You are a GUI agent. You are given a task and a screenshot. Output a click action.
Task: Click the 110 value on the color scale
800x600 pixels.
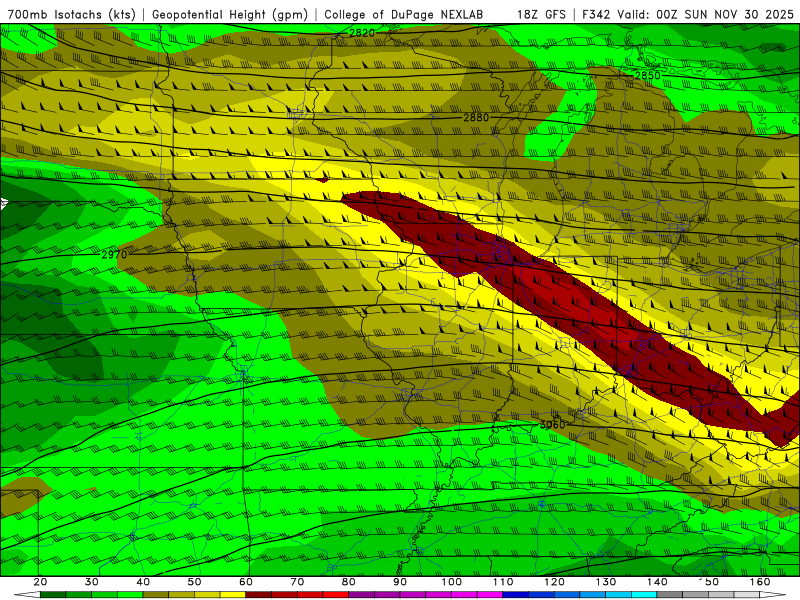click(503, 582)
